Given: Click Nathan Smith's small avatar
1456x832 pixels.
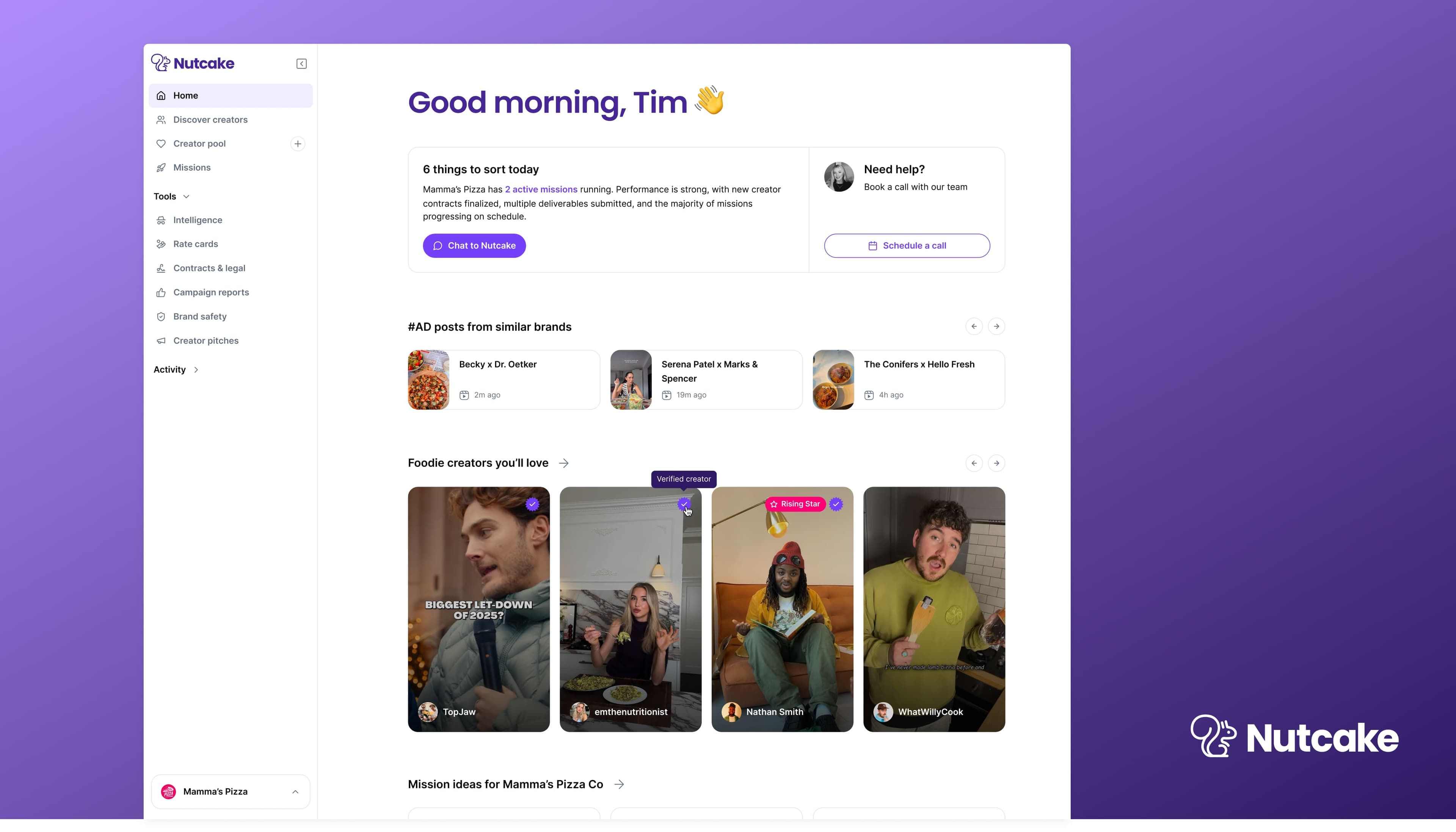Looking at the screenshot, I should pyautogui.click(x=731, y=712).
